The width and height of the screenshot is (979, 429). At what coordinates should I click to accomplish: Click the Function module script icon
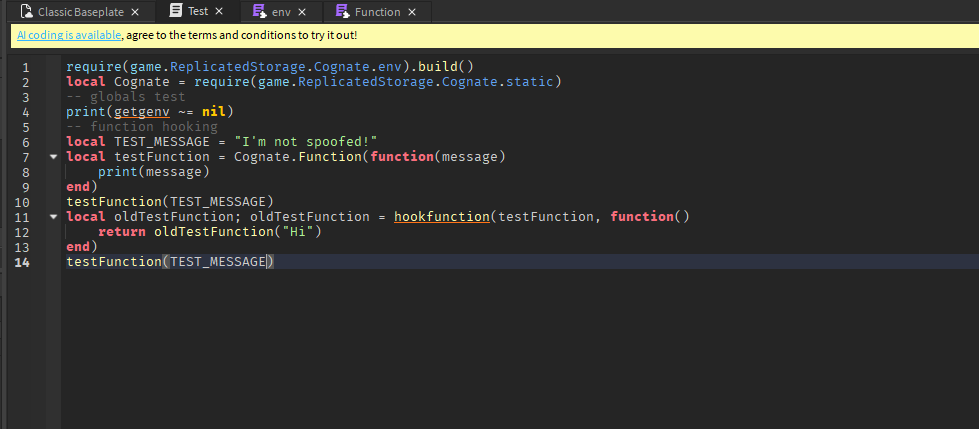click(342, 12)
